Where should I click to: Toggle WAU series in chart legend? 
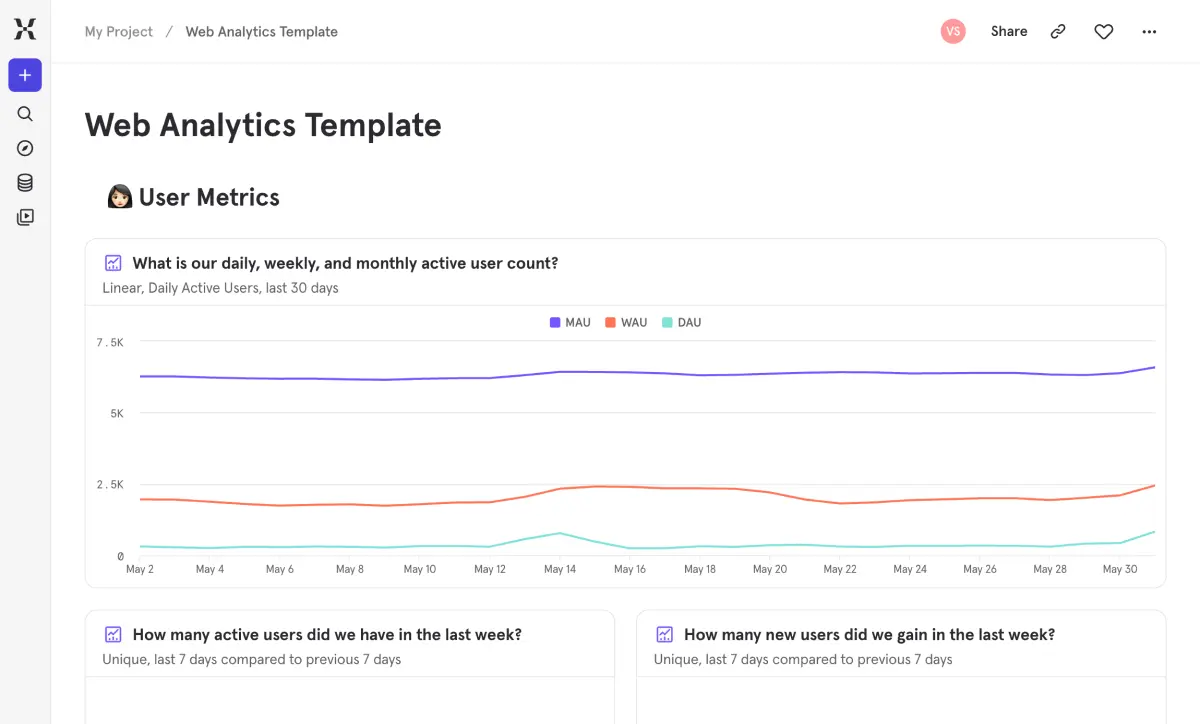tap(626, 323)
